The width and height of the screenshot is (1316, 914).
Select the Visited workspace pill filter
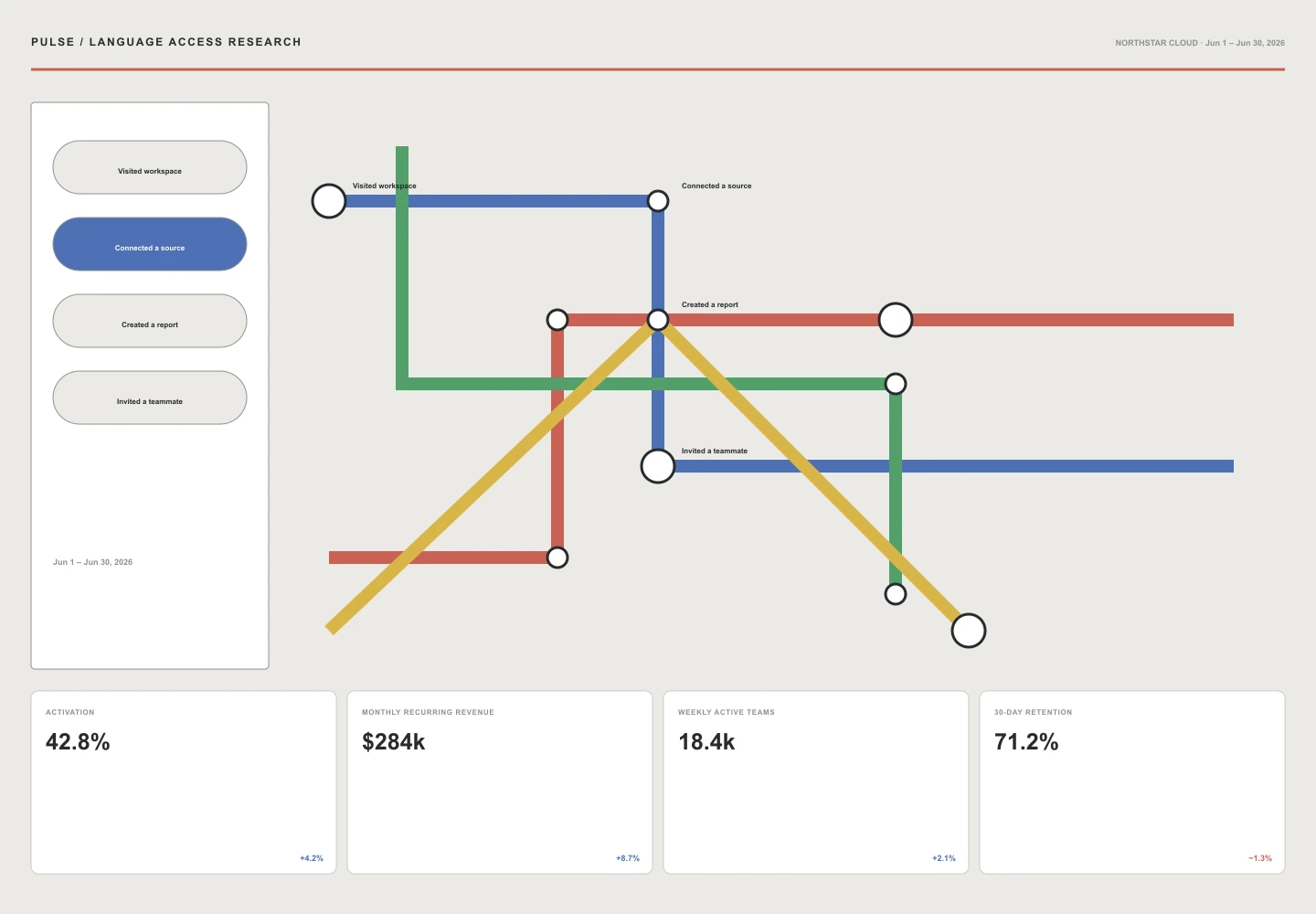[x=150, y=167]
